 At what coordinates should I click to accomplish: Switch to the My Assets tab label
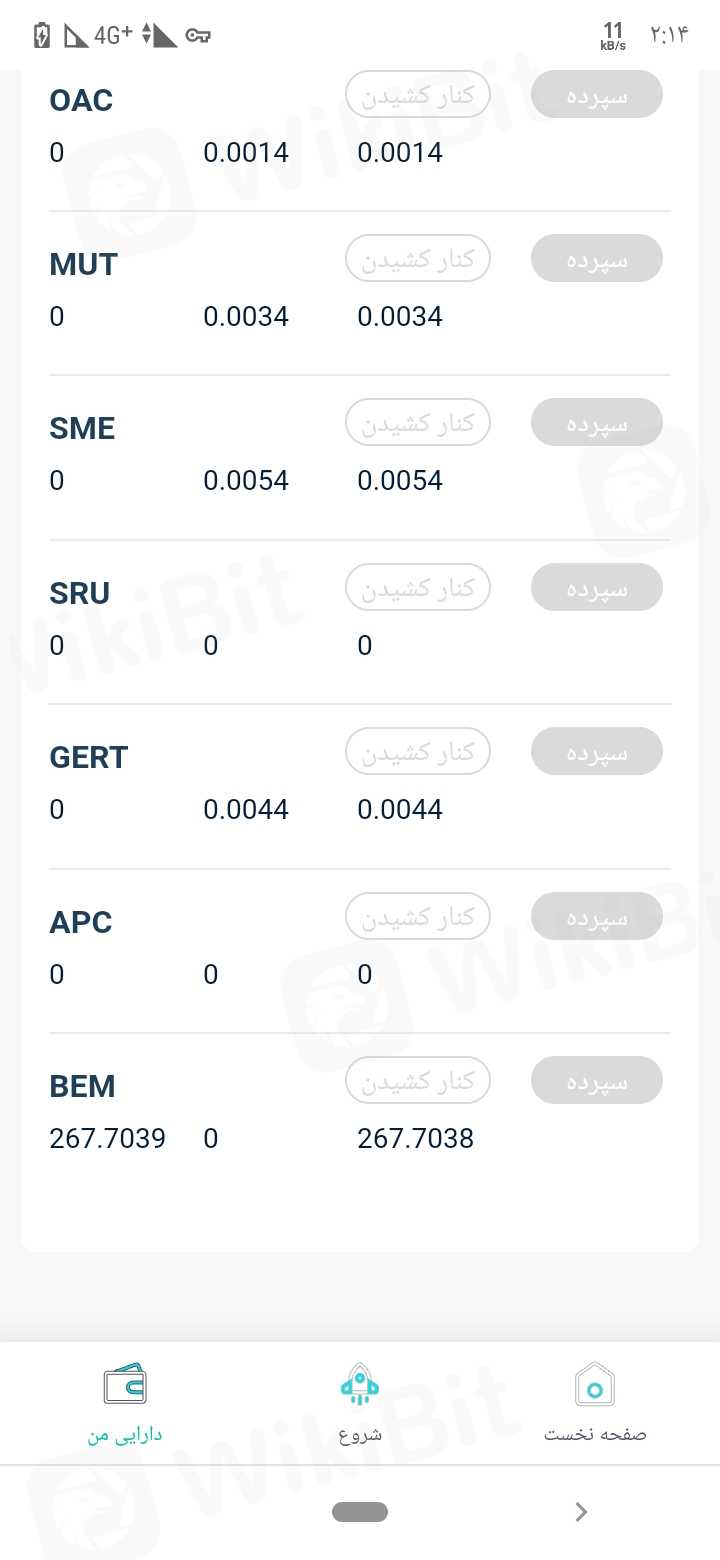point(125,1434)
